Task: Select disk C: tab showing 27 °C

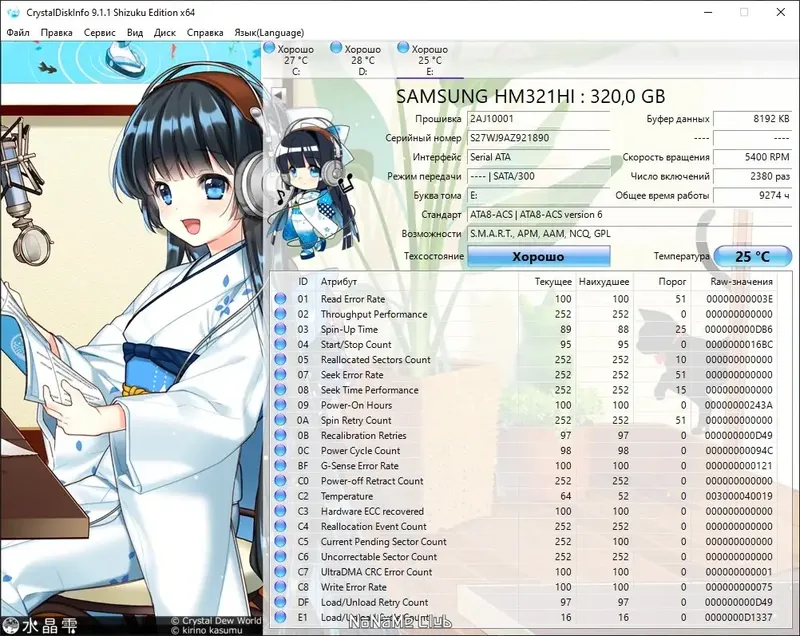Action: point(296,60)
